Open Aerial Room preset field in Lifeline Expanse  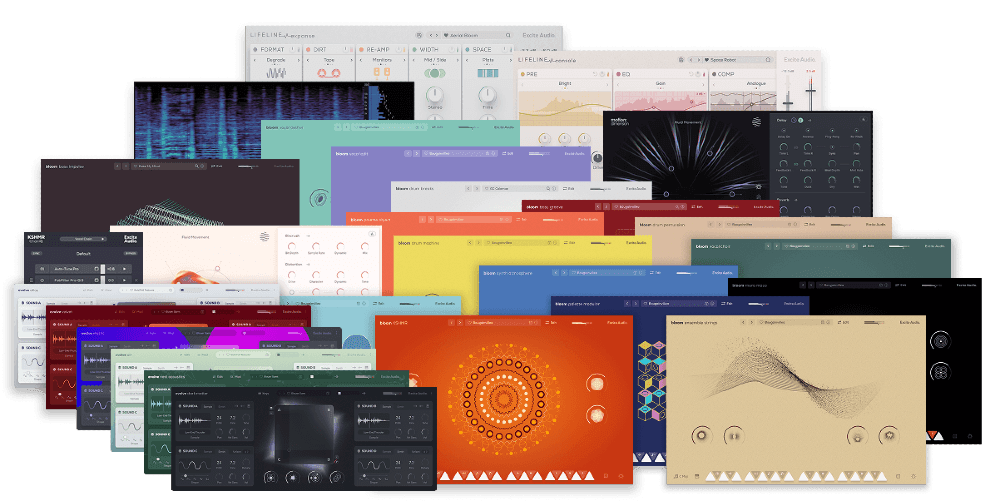(477, 35)
